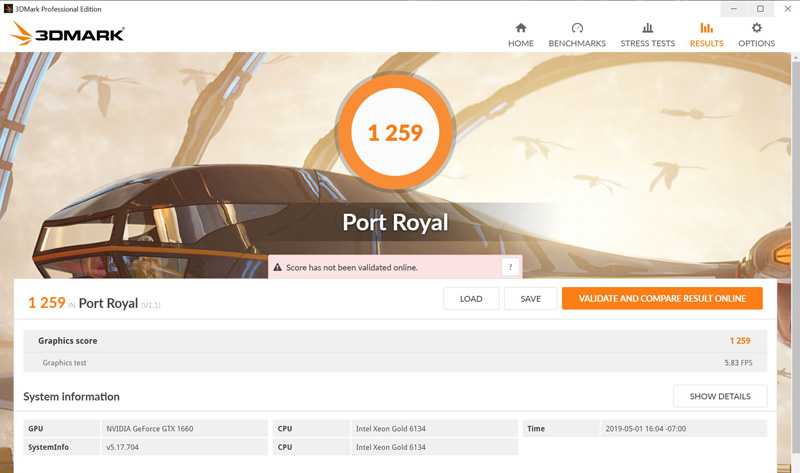800x473 pixels.
Task: Switch to the HOME tab label
Action: (520, 44)
